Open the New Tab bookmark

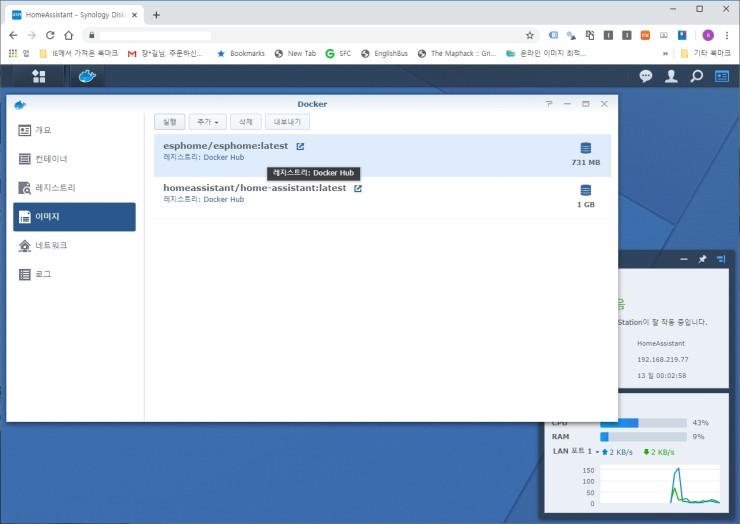tap(295, 53)
